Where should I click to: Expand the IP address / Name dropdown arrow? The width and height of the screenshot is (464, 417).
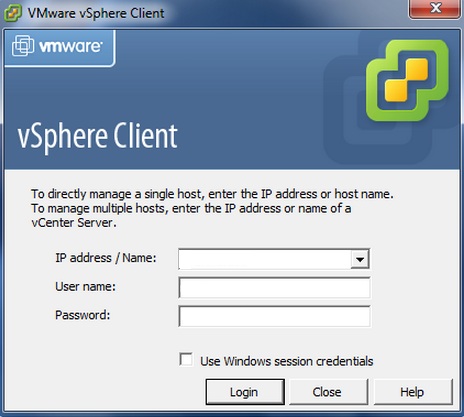pos(360,259)
